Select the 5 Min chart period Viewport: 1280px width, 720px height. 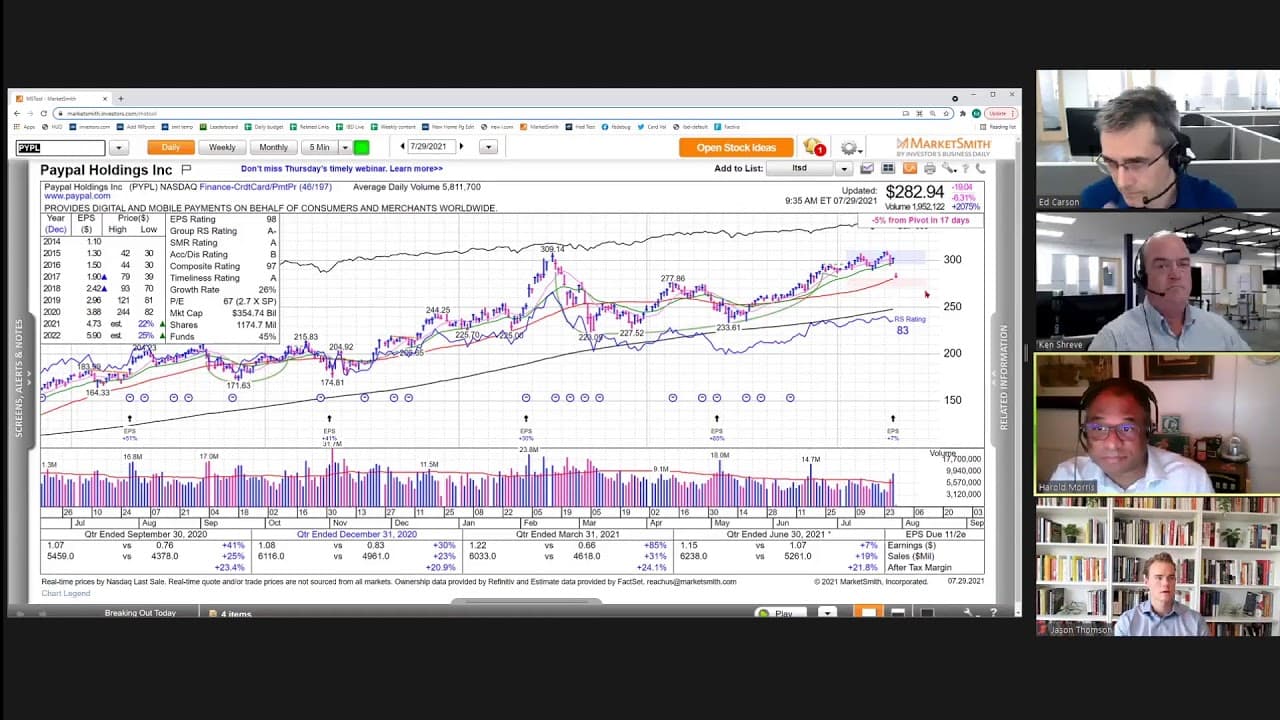320,147
